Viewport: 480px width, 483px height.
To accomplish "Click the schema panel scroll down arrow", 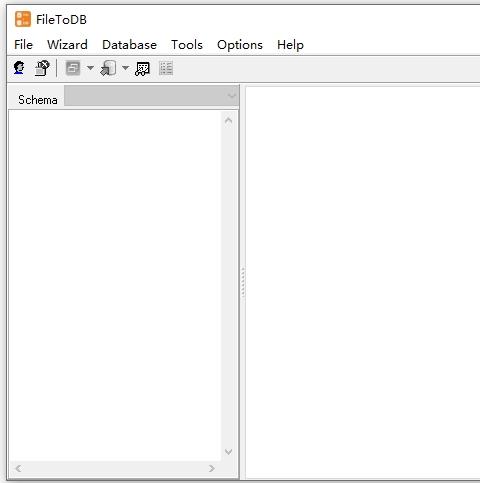I will tap(228, 452).
